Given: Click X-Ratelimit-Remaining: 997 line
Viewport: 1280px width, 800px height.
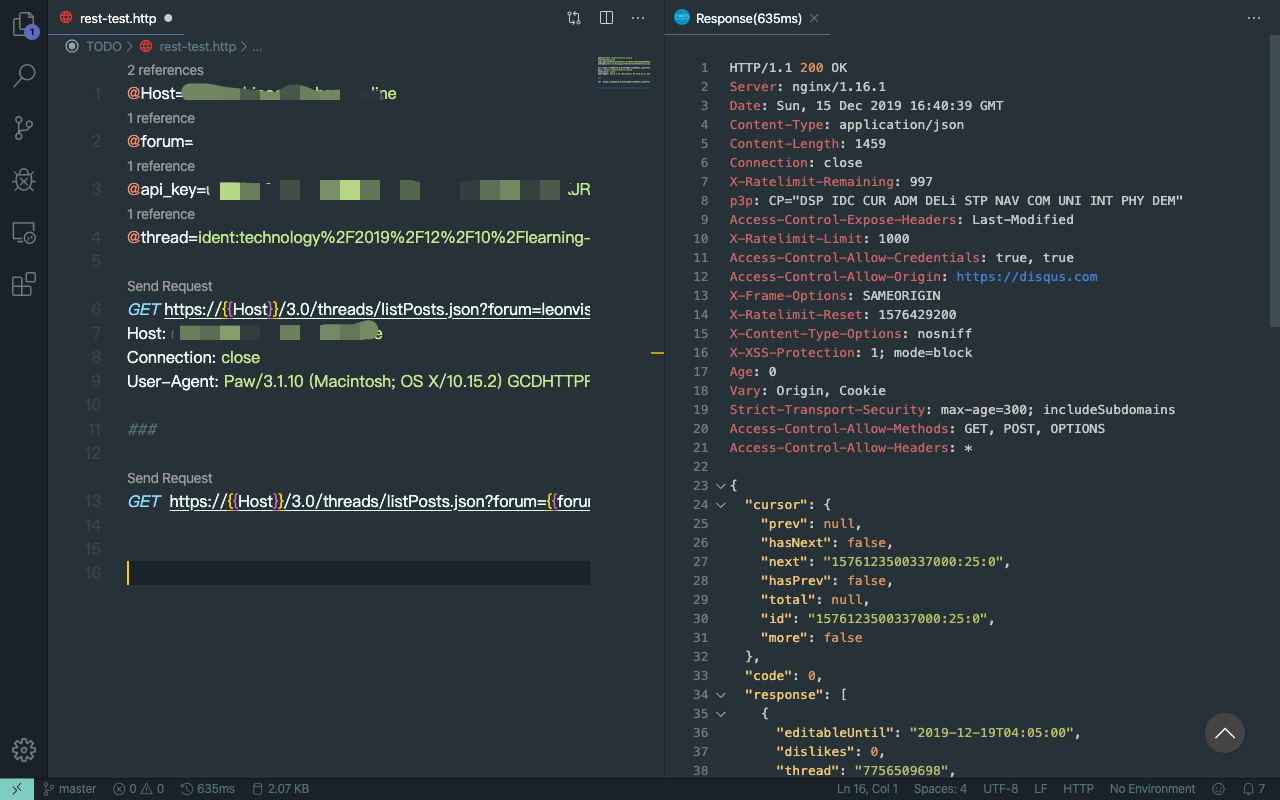Looking at the screenshot, I should (831, 182).
